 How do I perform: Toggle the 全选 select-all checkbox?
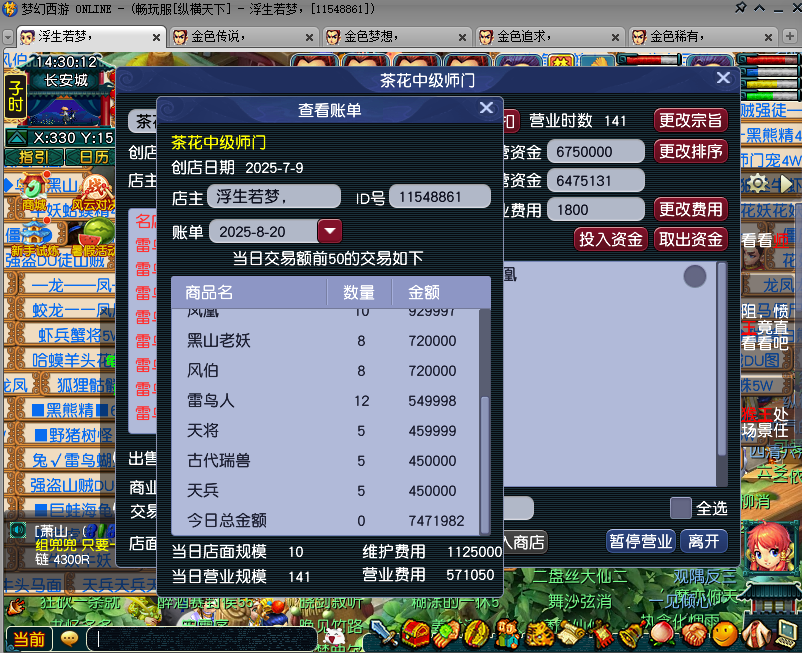point(681,508)
